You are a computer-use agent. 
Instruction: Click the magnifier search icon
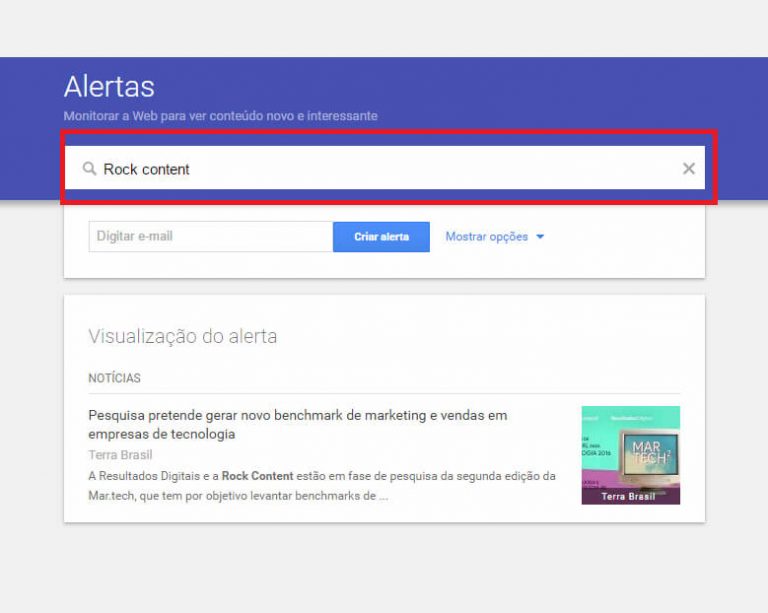(89, 169)
